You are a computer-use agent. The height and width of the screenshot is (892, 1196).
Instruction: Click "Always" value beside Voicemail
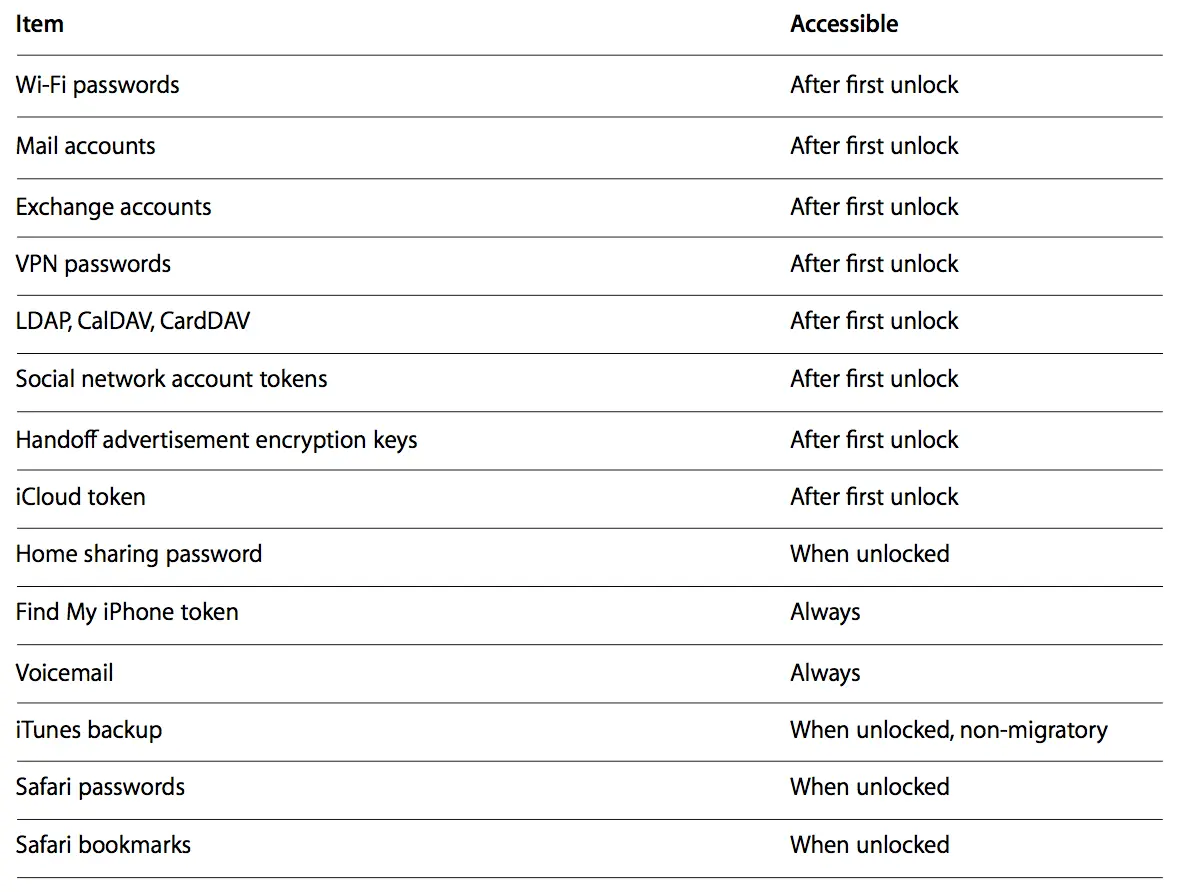pos(825,673)
